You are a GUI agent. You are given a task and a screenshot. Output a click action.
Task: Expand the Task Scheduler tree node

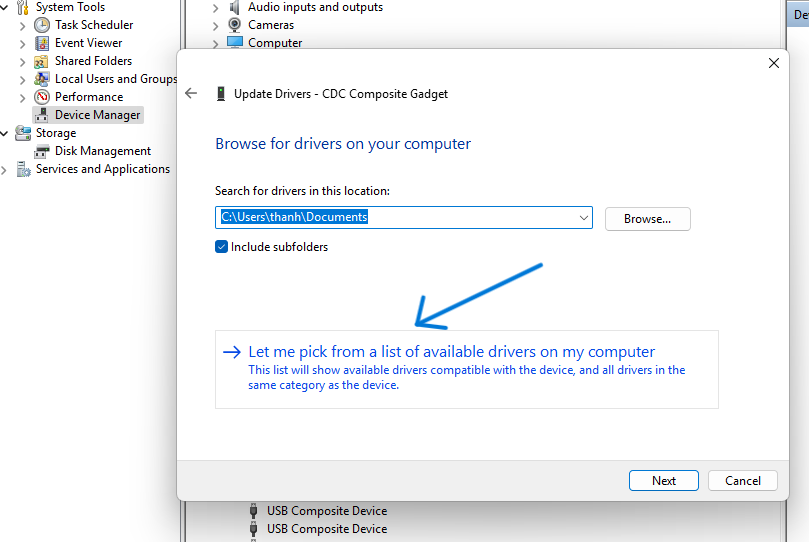coord(23,25)
